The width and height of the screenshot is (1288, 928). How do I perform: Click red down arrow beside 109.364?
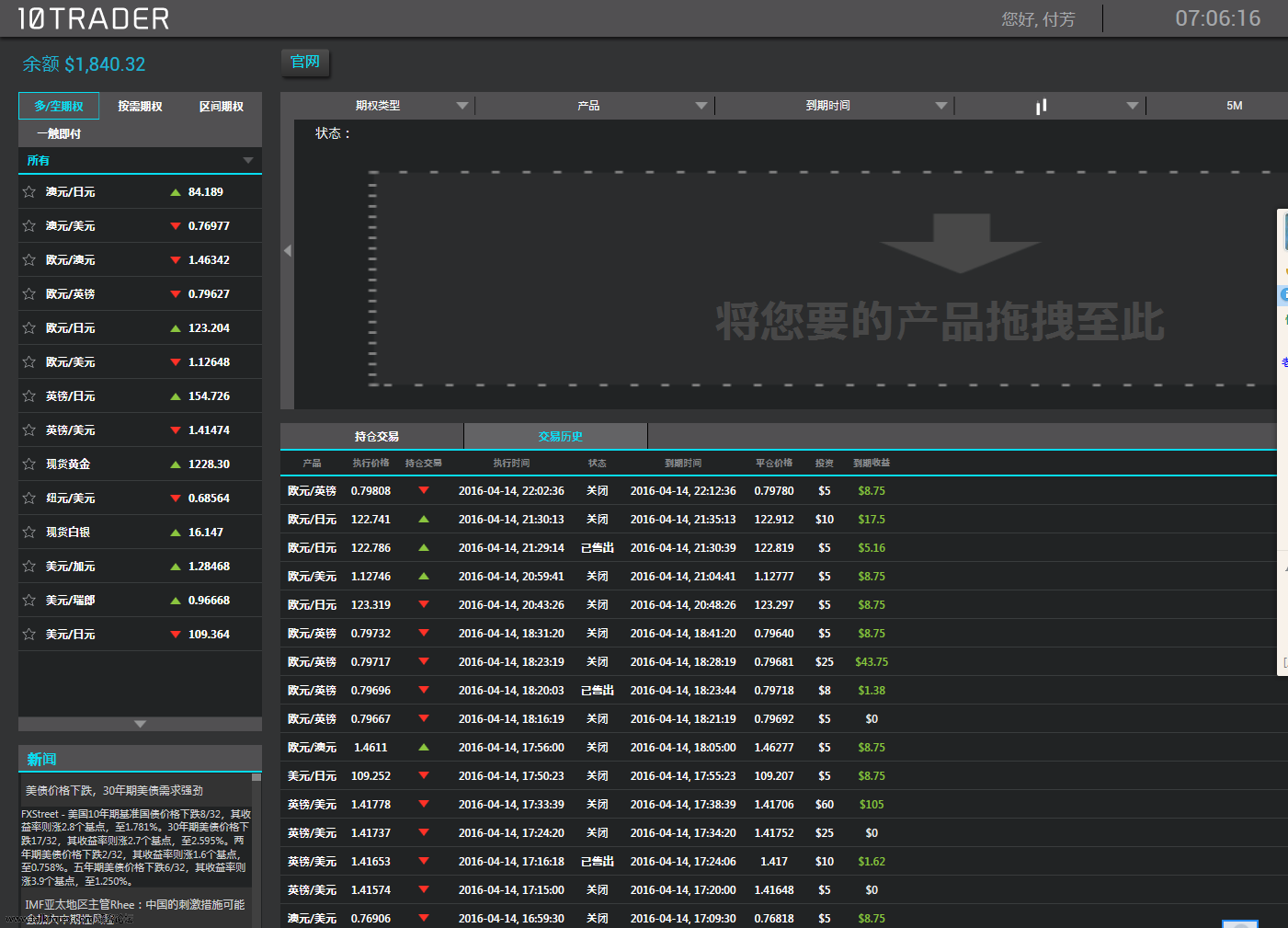click(176, 635)
